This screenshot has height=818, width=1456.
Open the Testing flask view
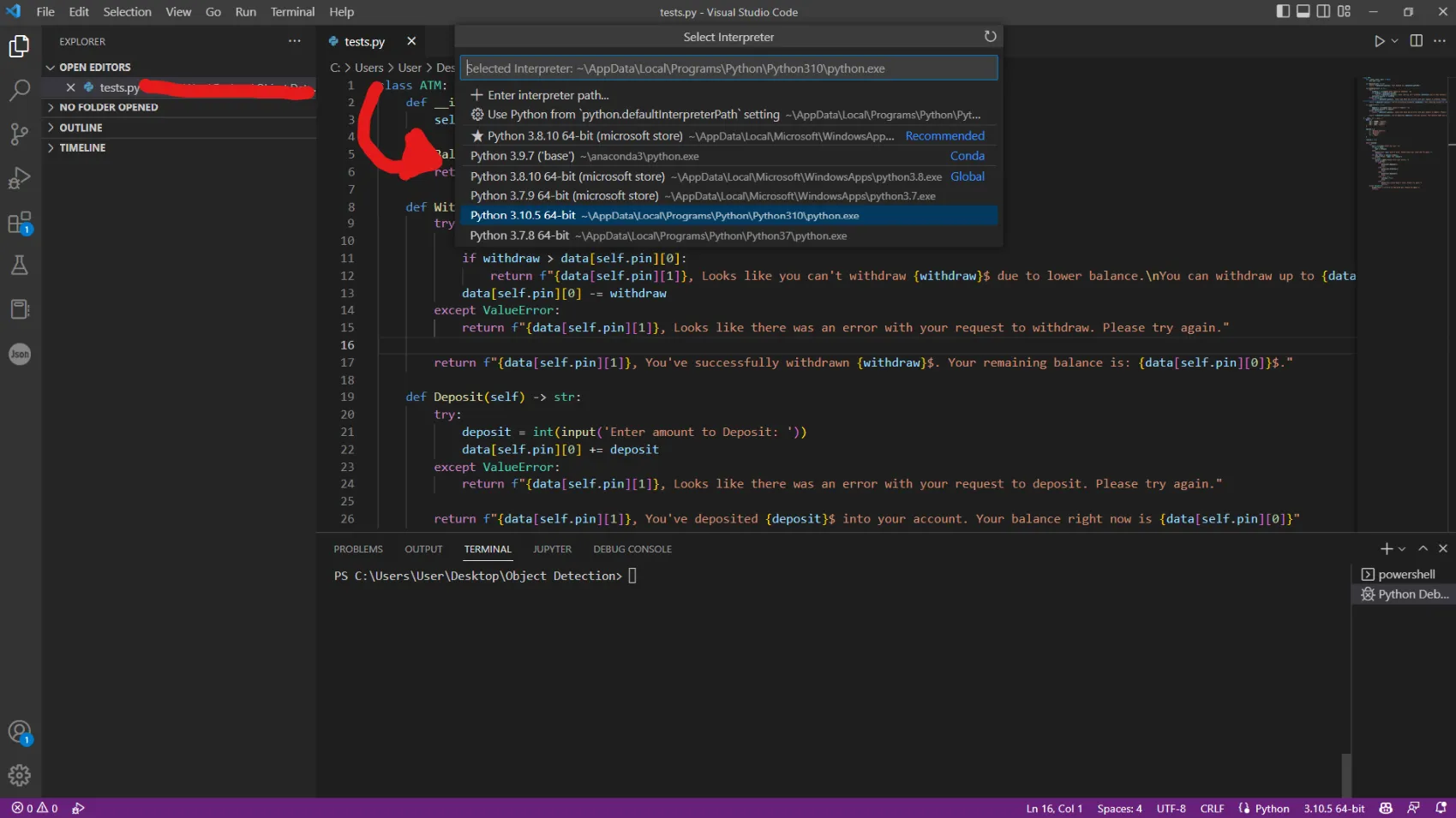tap(19, 266)
